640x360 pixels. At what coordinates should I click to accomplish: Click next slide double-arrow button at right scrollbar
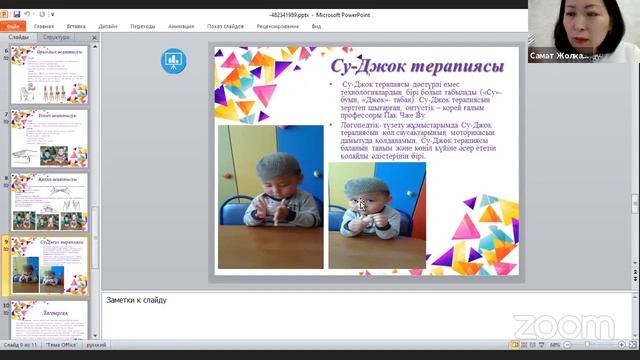635,279
